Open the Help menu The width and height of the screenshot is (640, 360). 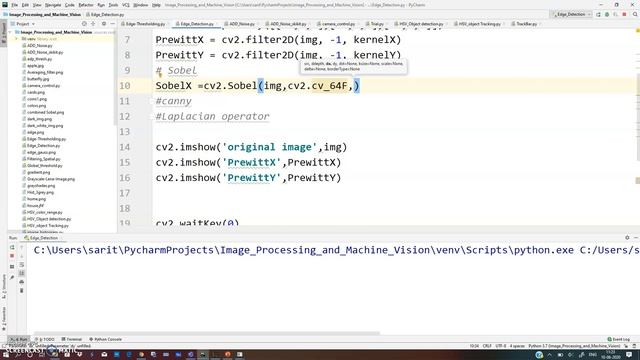click(156, 5)
